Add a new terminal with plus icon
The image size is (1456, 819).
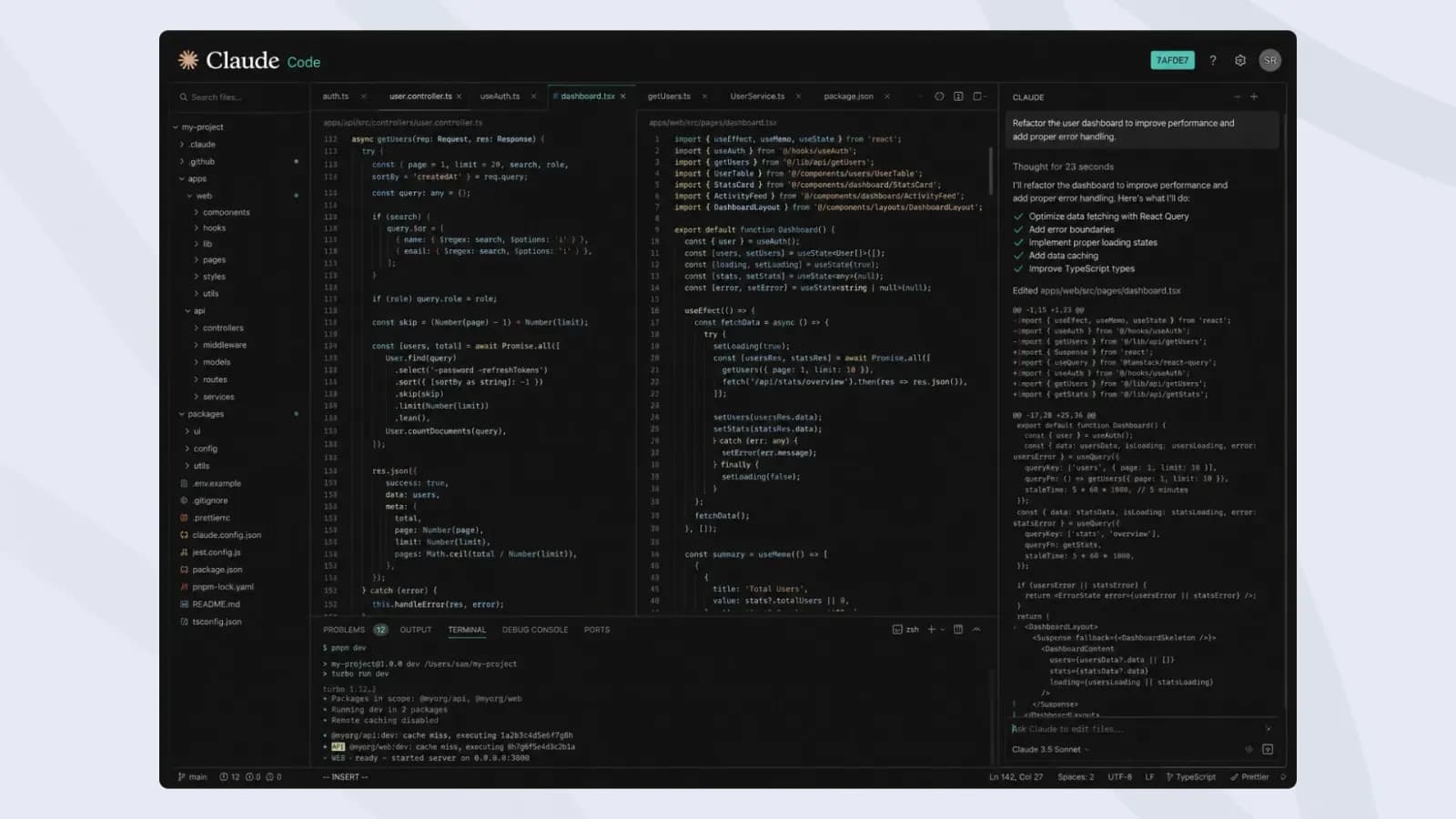coord(931,630)
